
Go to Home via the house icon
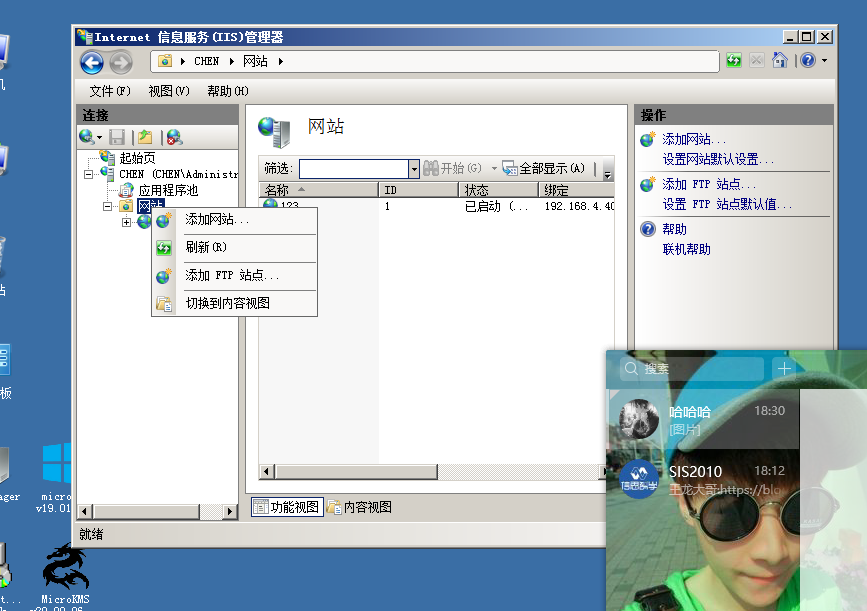click(x=780, y=60)
